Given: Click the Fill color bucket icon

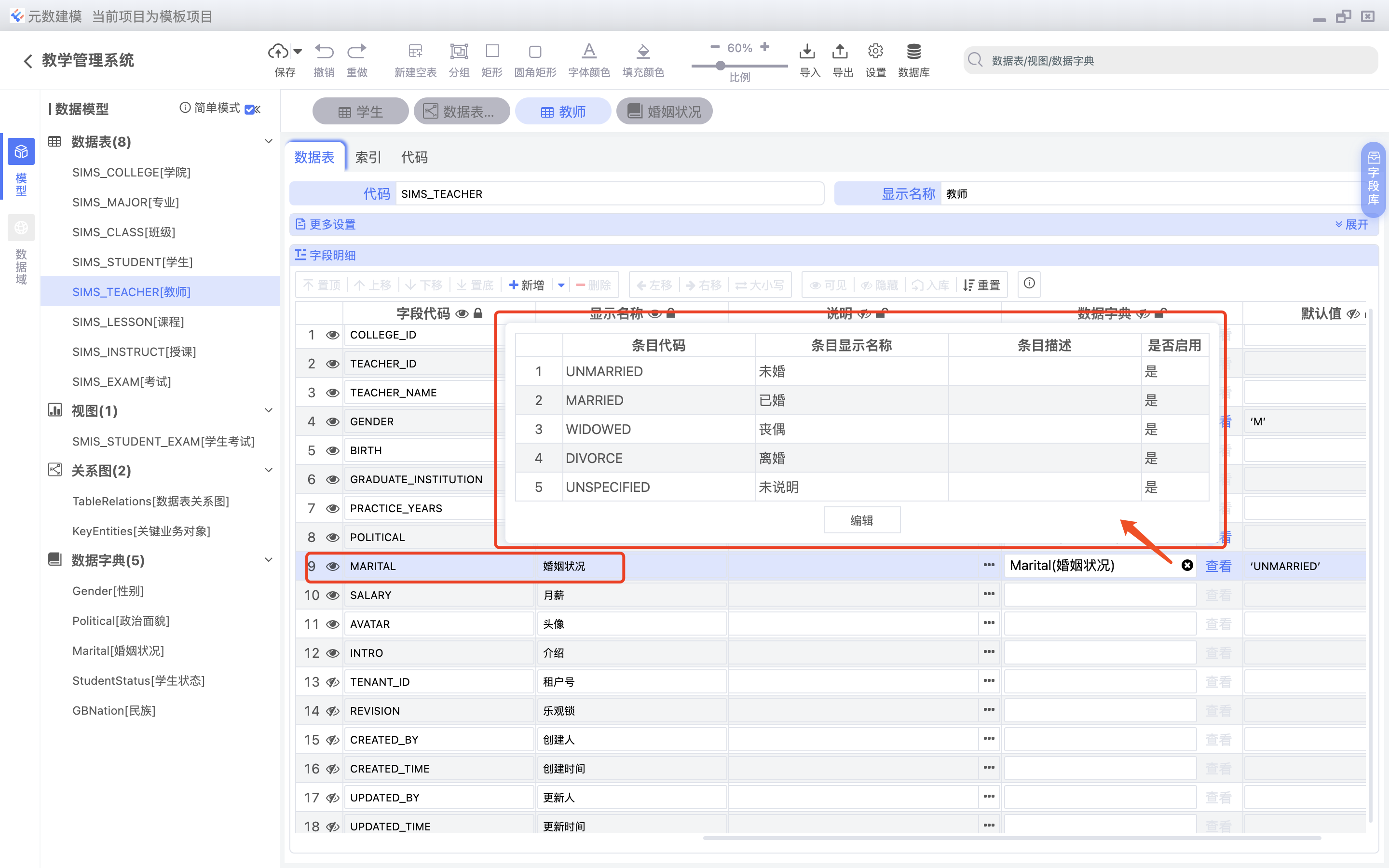Looking at the screenshot, I should tap(643, 52).
